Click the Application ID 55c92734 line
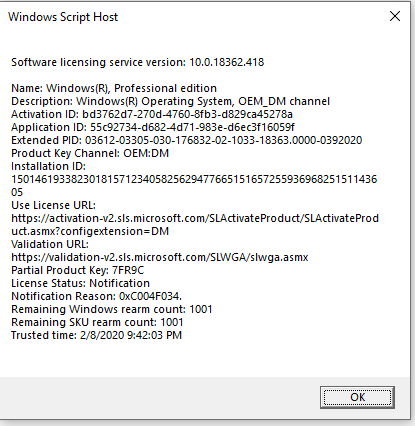Viewport: 415px width, 426px height. (153, 127)
